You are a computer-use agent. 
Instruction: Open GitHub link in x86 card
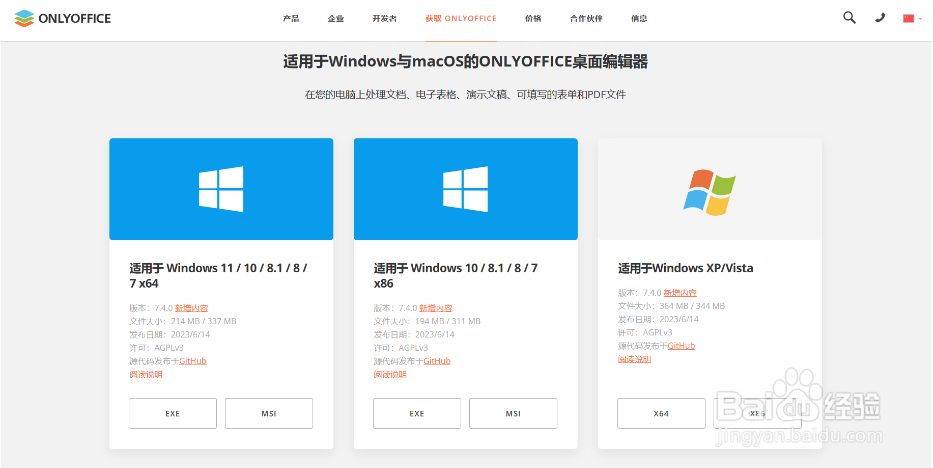click(437, 361)
